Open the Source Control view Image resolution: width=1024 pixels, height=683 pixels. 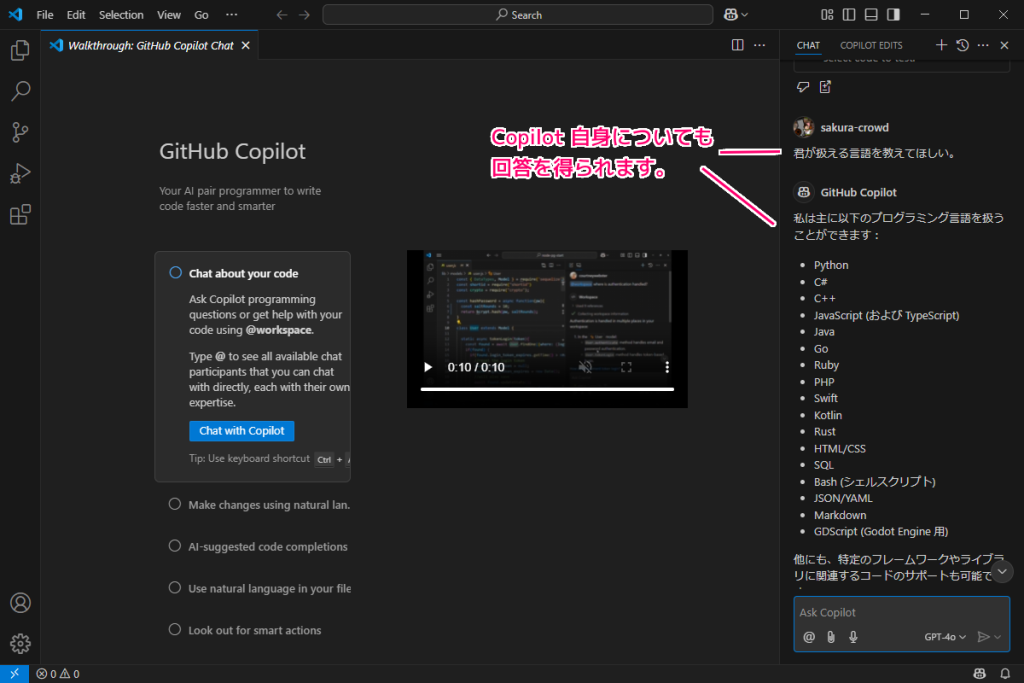(20, 132)
